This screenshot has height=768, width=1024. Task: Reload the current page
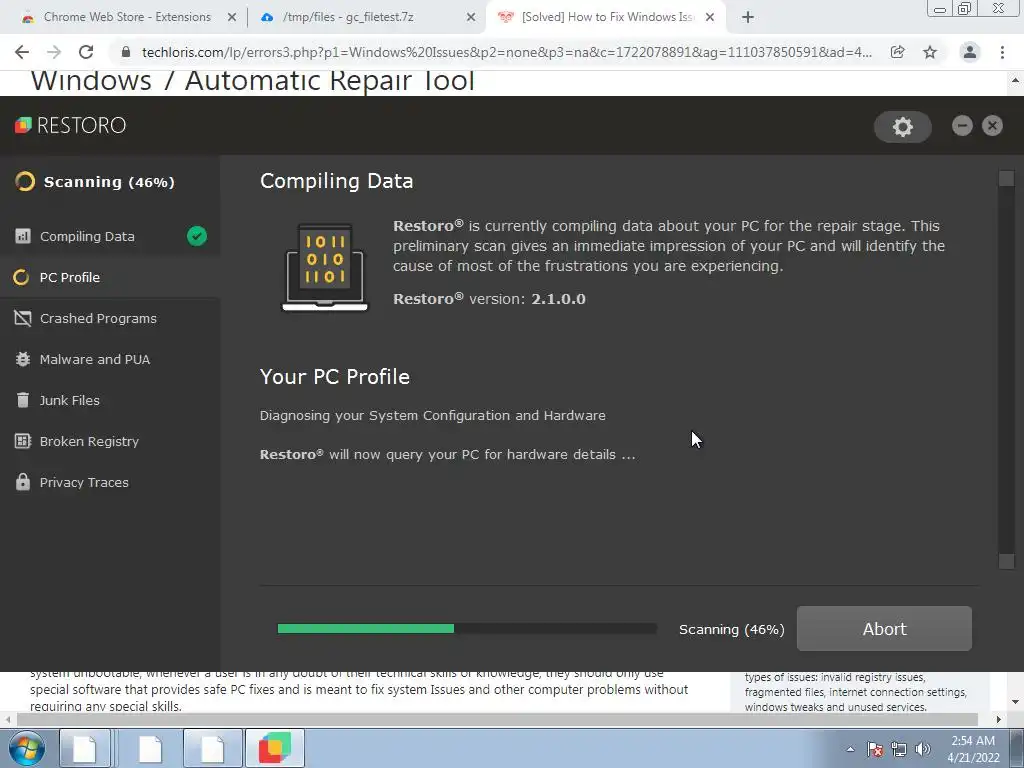pos(86,52)
